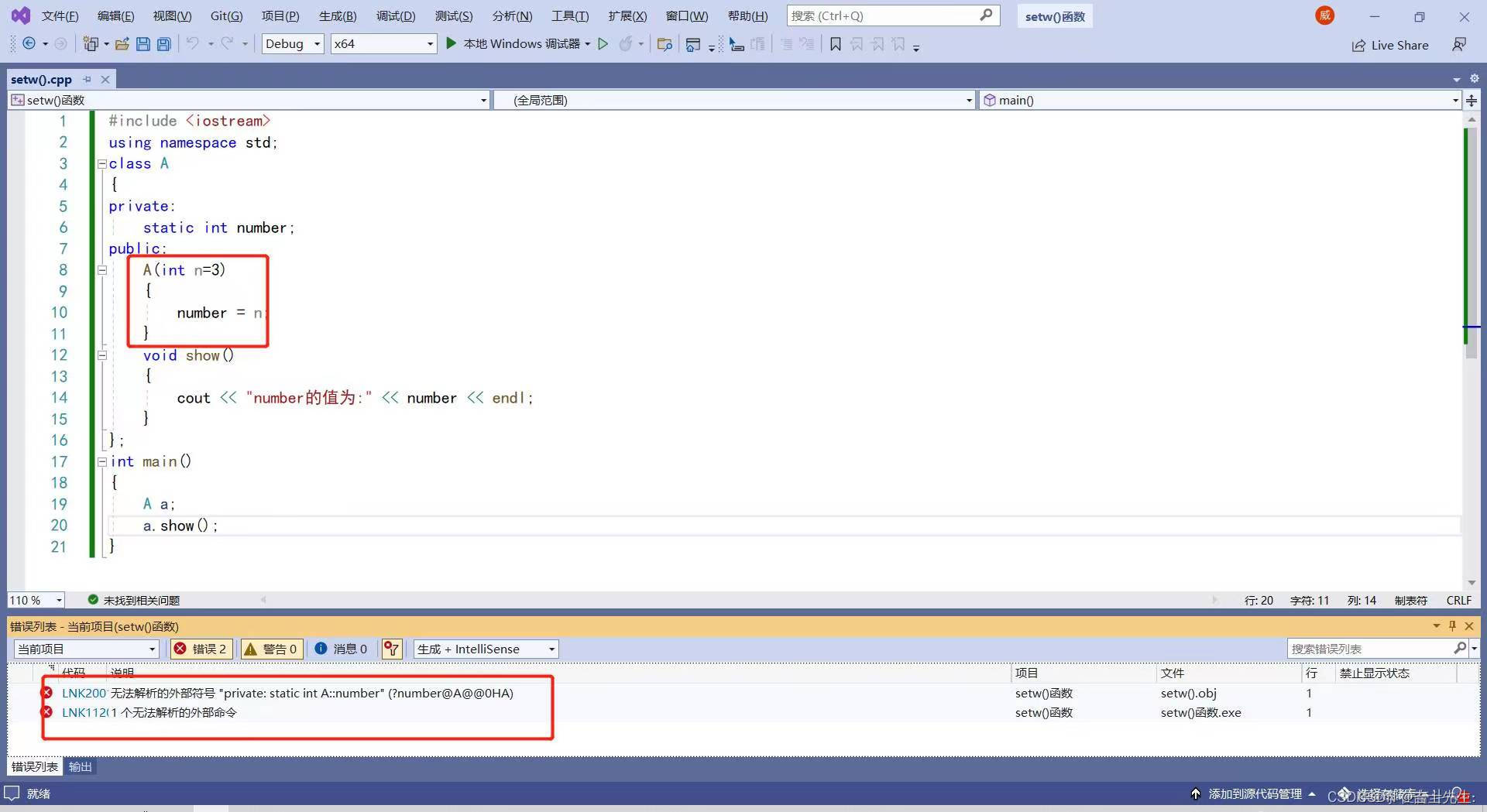Click the orange user account avatar
The height and width of the screenshot is (812, 1487).
pyautogui.click(x=1325, y=15)
